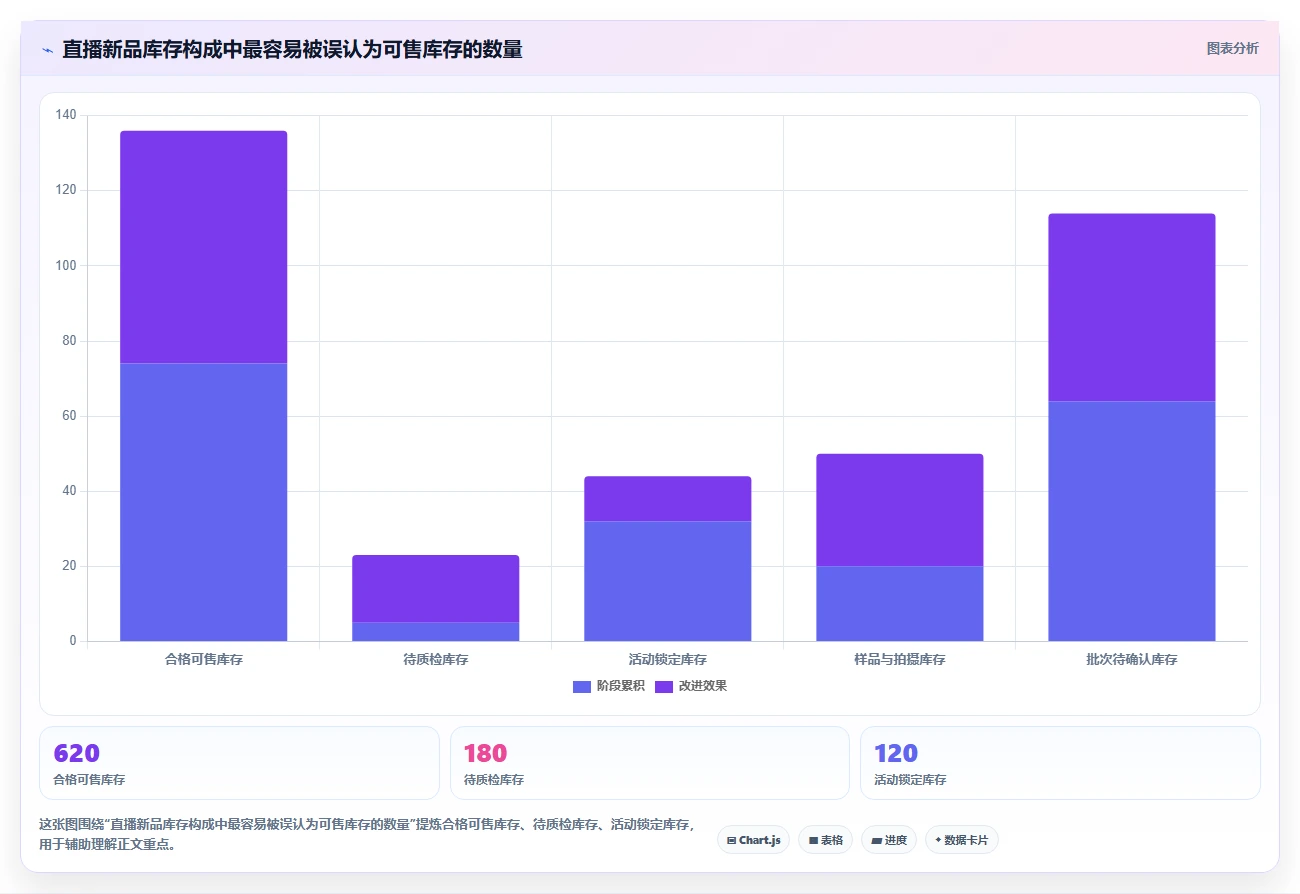Viewport: 1300px width, 894px height.
Task: Click the description paragraph below the cards
Action: (x=366, y=834)
